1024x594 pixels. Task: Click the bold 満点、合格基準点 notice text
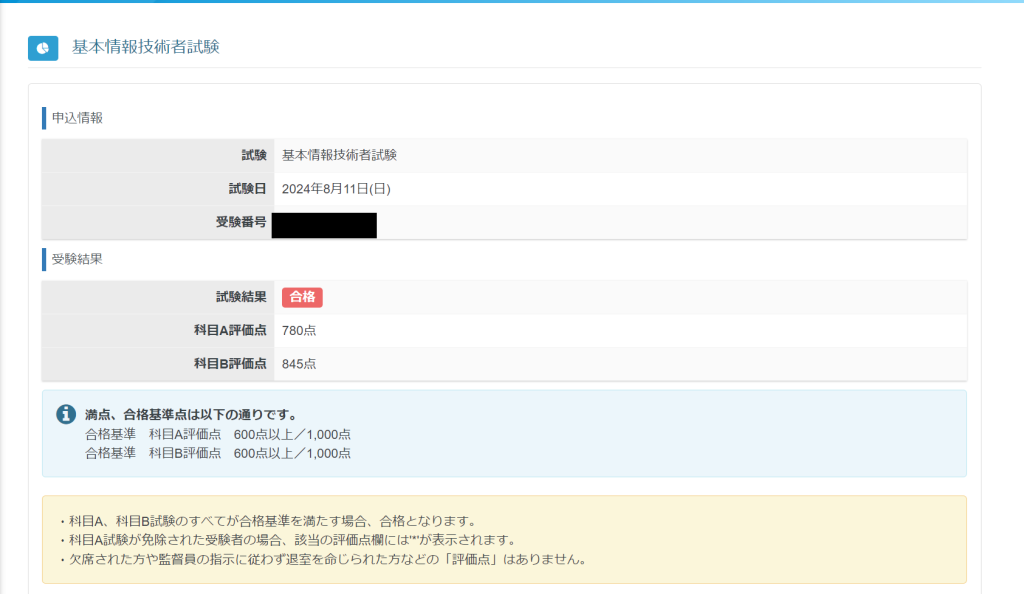(191, 414)
